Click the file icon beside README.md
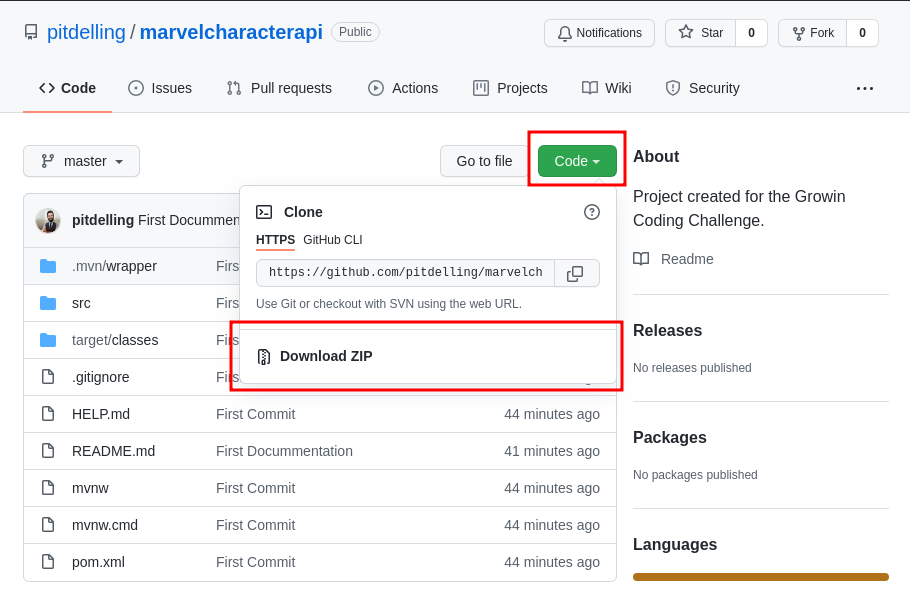 pyautogui.click(x=48, y=451)
